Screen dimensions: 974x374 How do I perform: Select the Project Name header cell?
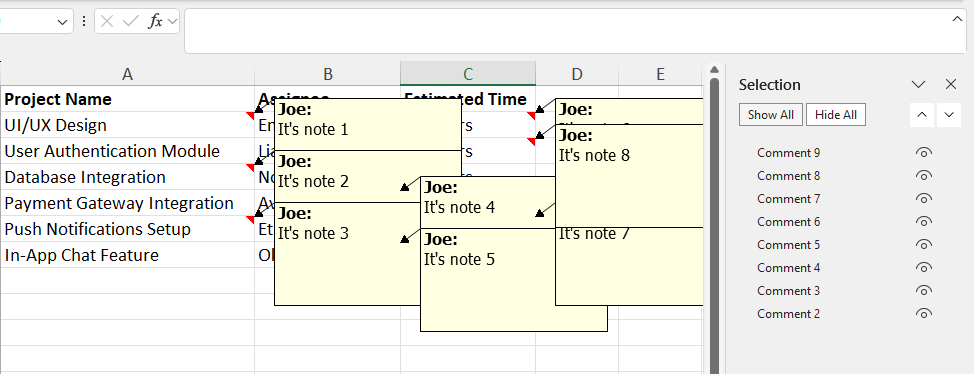[127, 99]
